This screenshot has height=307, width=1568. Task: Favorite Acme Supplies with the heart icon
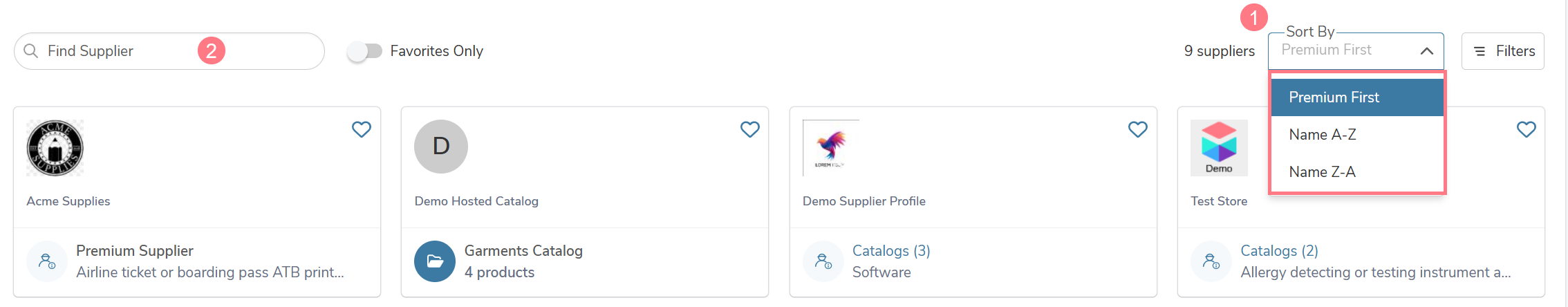[362, 129]
